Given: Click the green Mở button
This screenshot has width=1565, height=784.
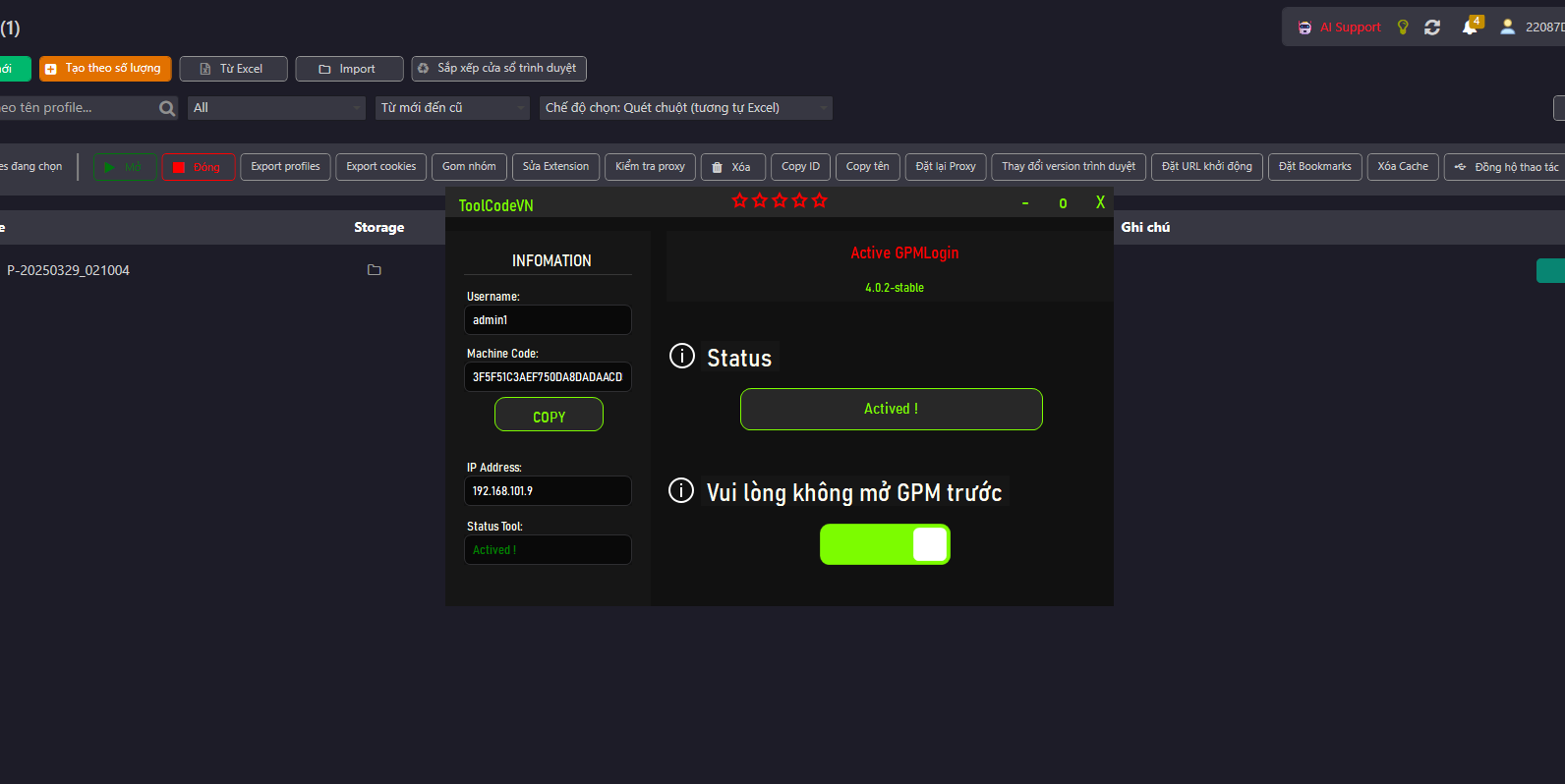Looking at the screenshot, I should [x=125, y=167].
